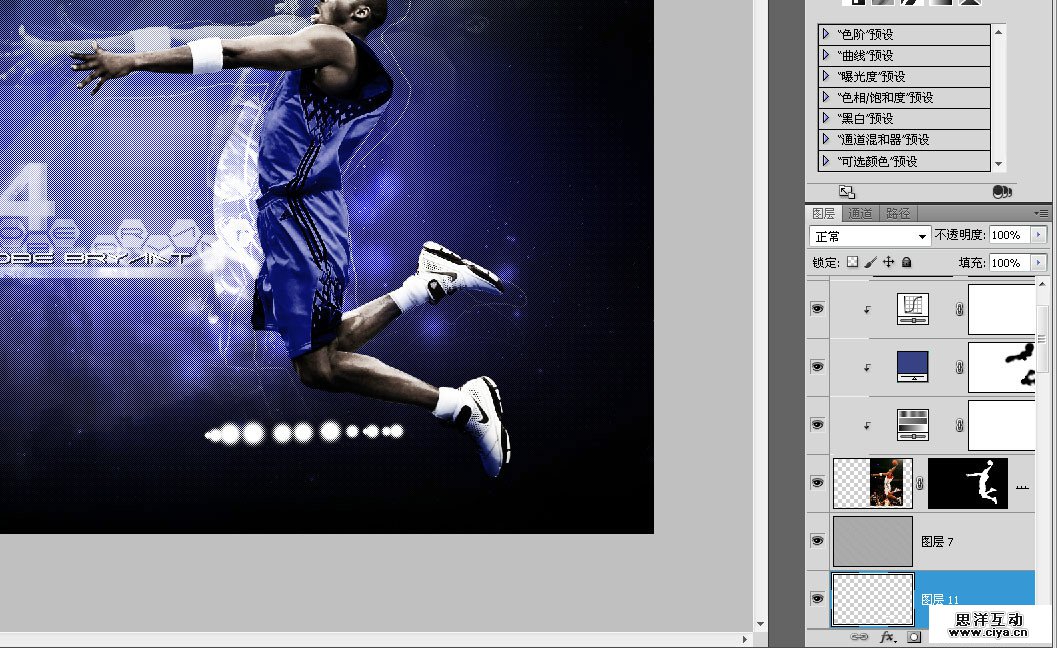Click the lock image pixels brush icon

(x=870, y=262)
